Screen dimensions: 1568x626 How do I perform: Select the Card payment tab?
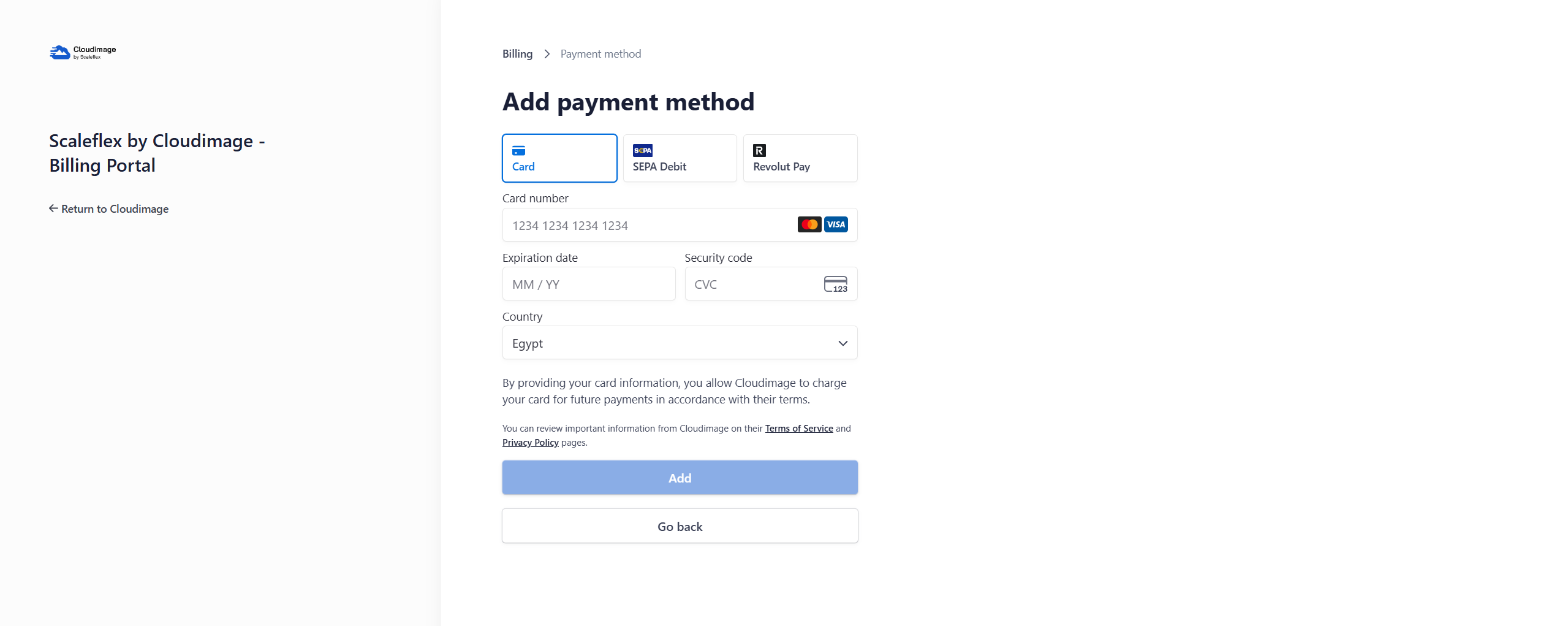(559, 158)
